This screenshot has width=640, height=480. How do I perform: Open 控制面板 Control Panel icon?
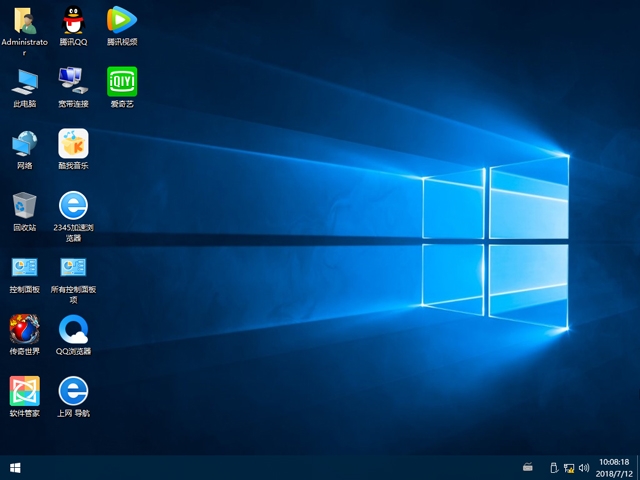(24, 267)
